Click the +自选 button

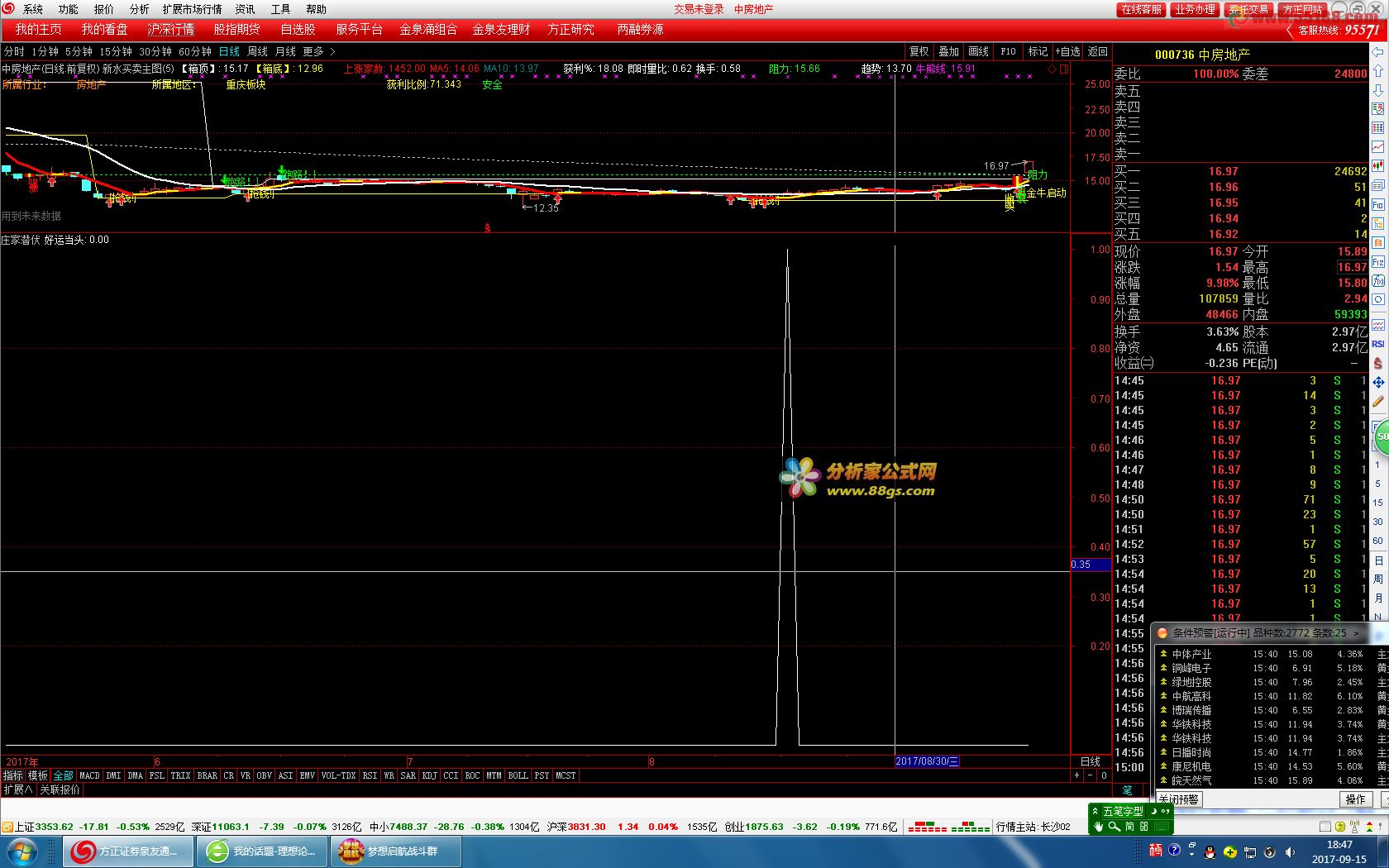coord(1067,51)
